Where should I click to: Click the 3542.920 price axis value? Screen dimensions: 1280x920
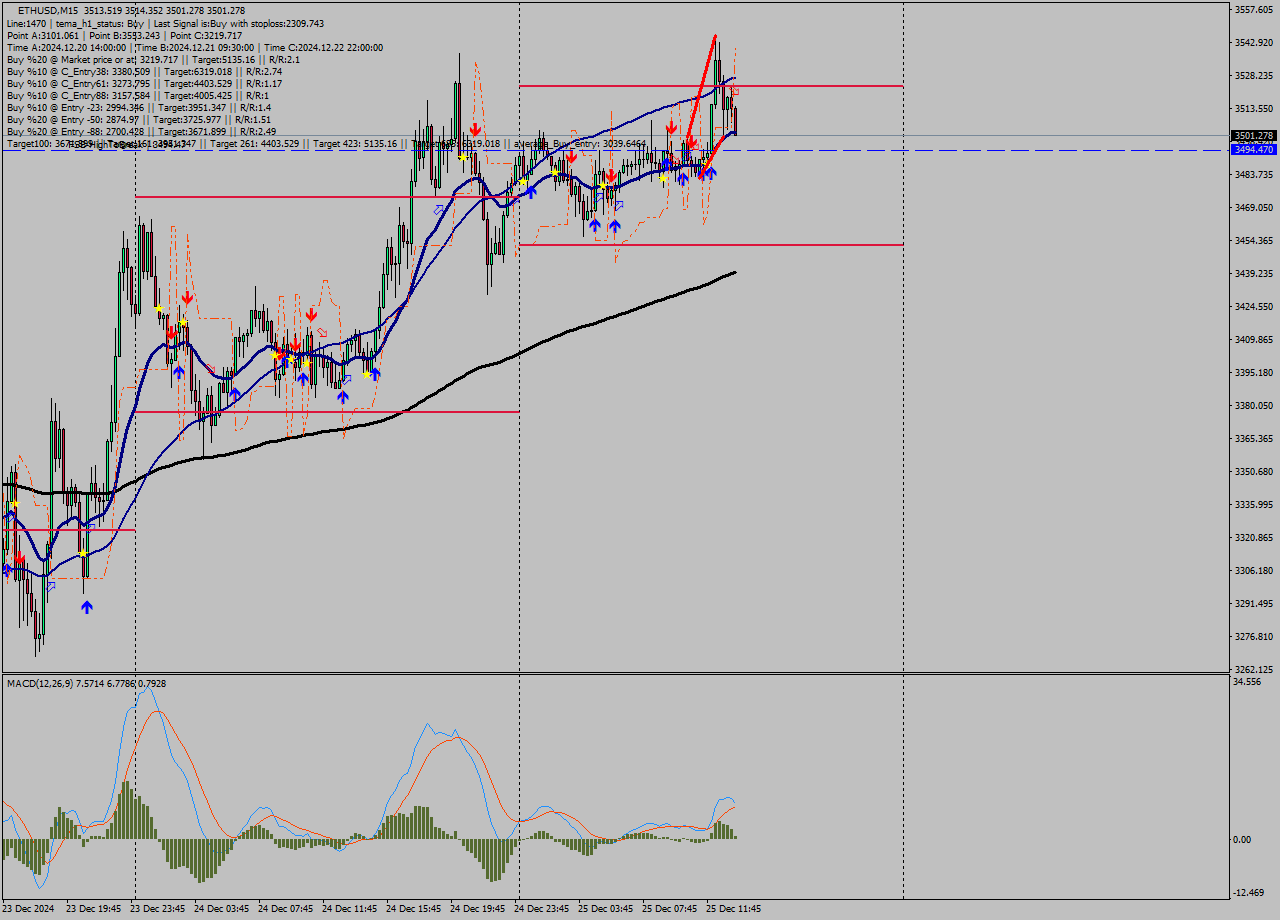point(1254,42)
